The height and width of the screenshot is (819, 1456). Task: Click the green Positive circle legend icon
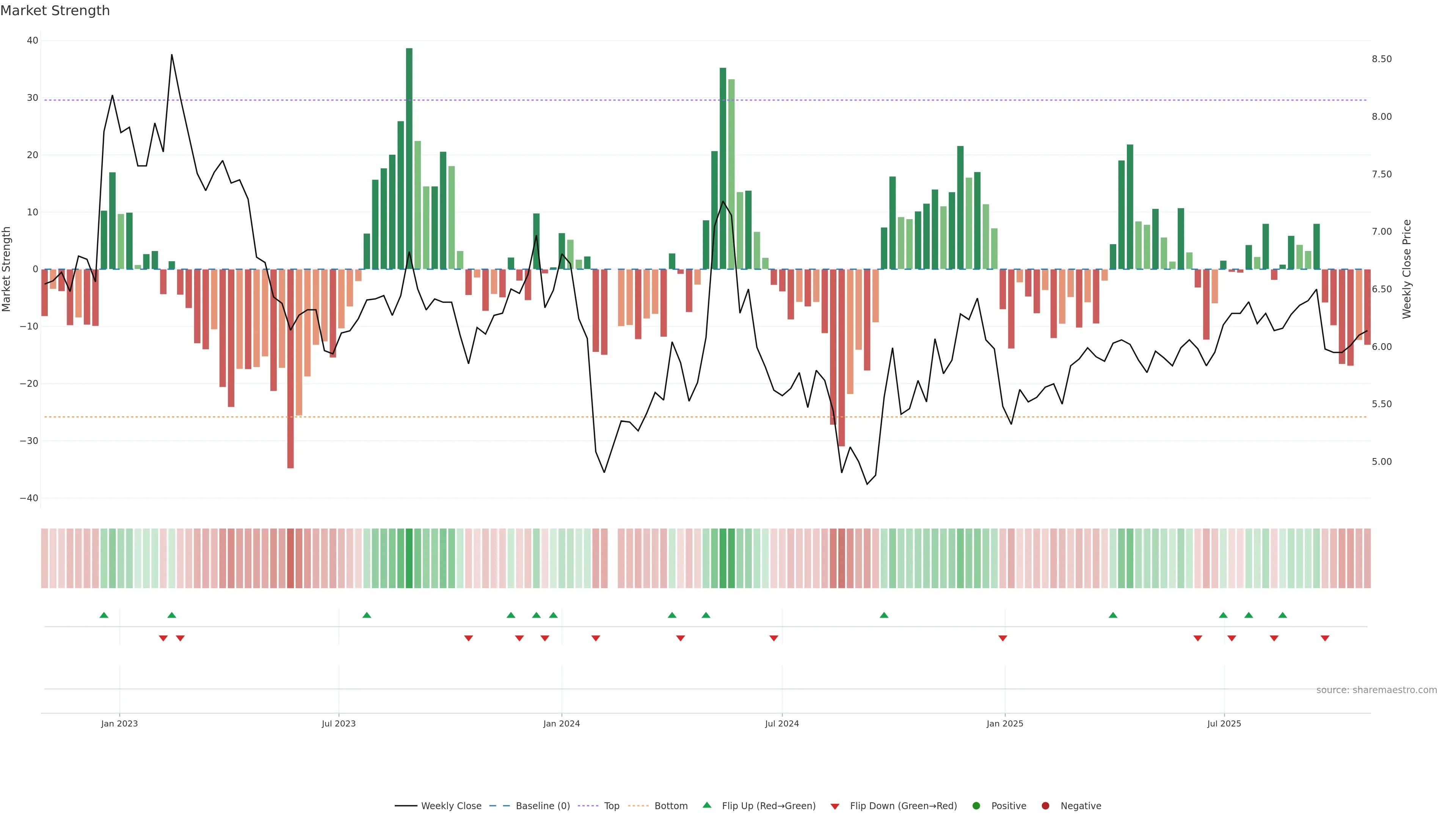pos(976,806)
